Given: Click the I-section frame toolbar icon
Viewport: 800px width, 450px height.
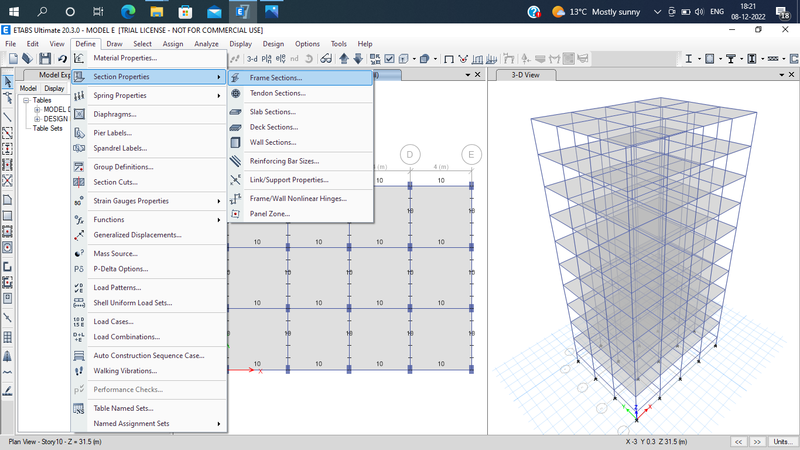Looking at the screenshot, I should point(688,59).
